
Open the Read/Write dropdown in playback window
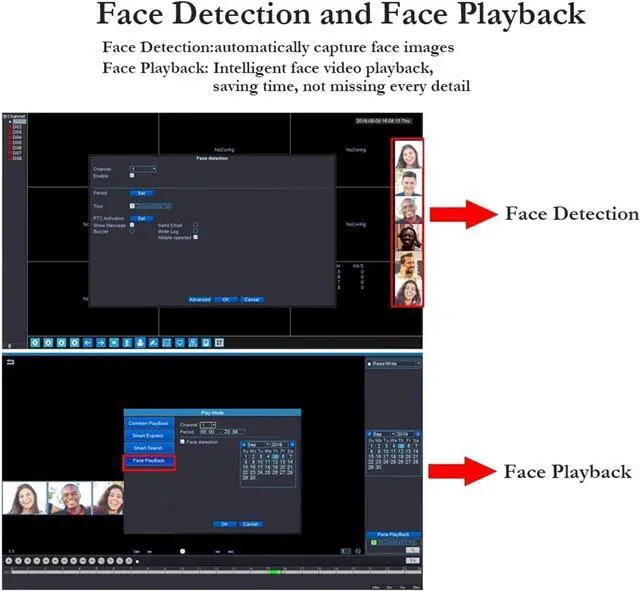point(393,364)
